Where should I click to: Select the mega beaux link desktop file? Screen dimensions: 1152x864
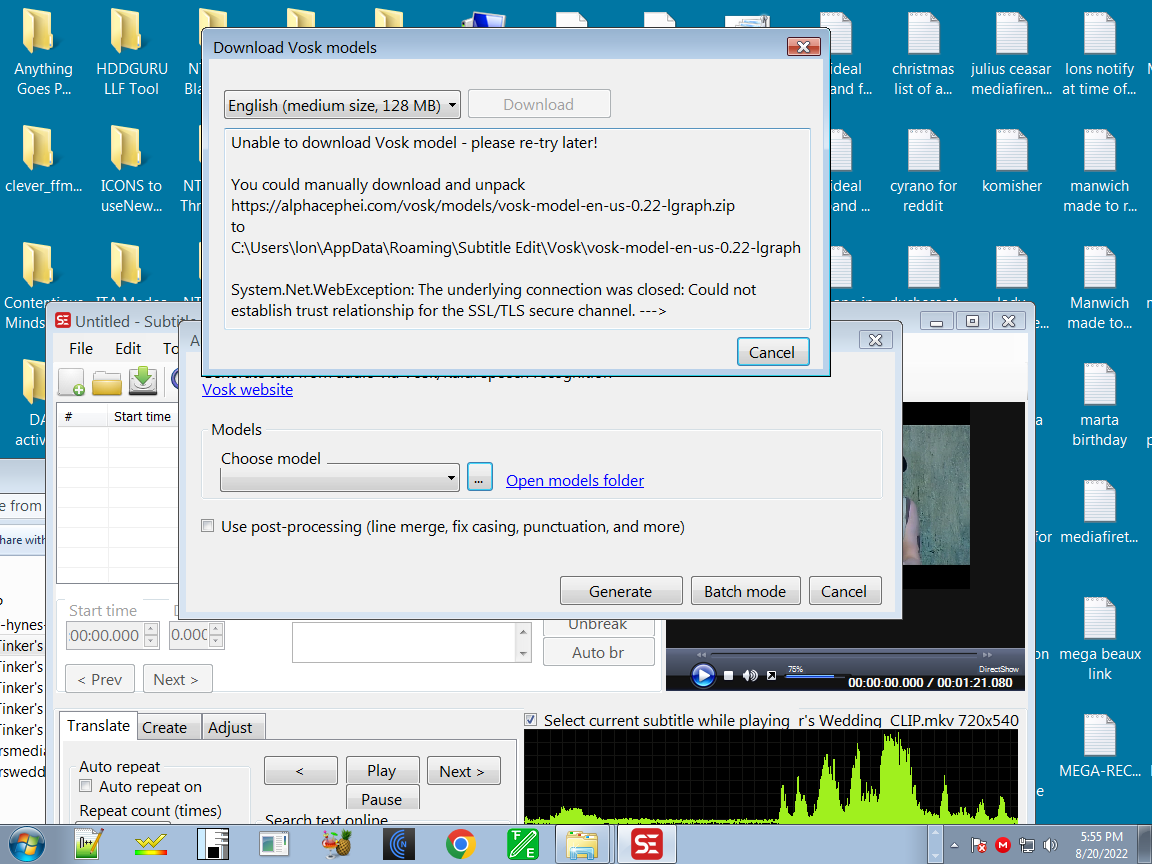(x=1100, y=639)
